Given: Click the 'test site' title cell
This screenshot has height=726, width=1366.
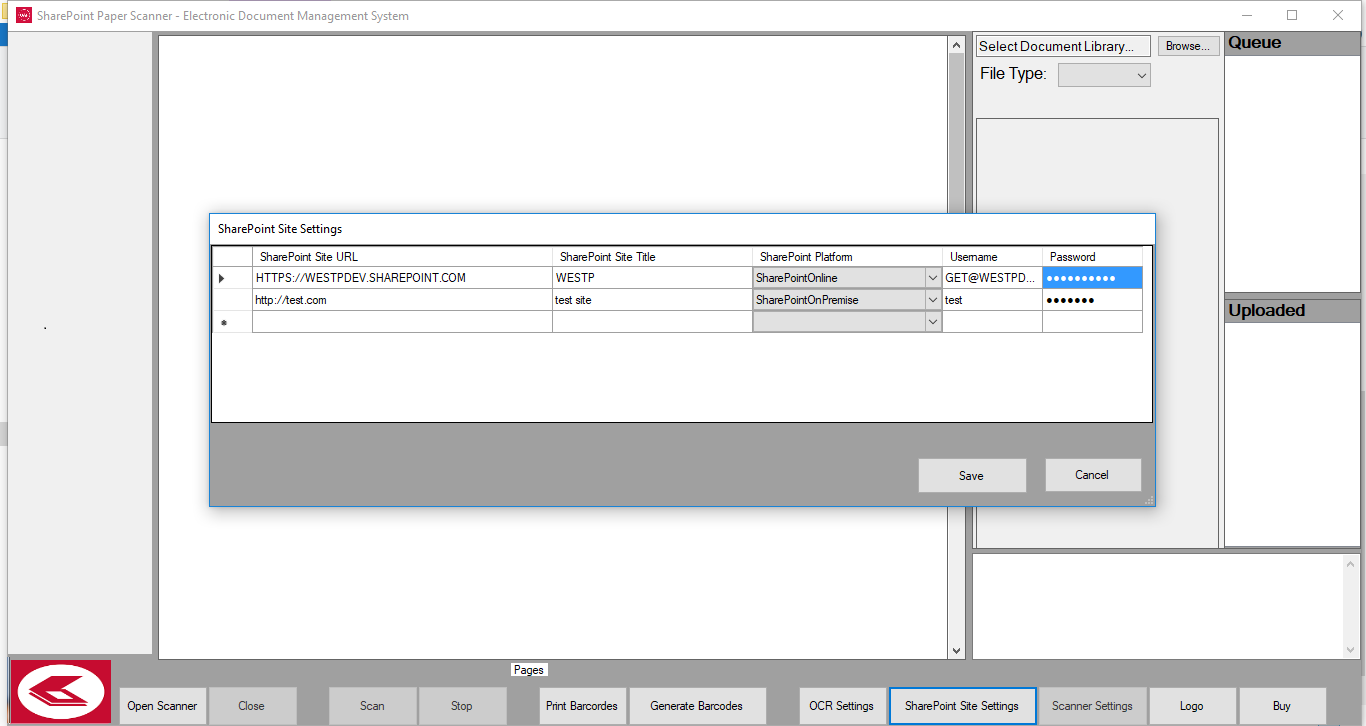Looking at the screenshot, I should tap(652, 300).
